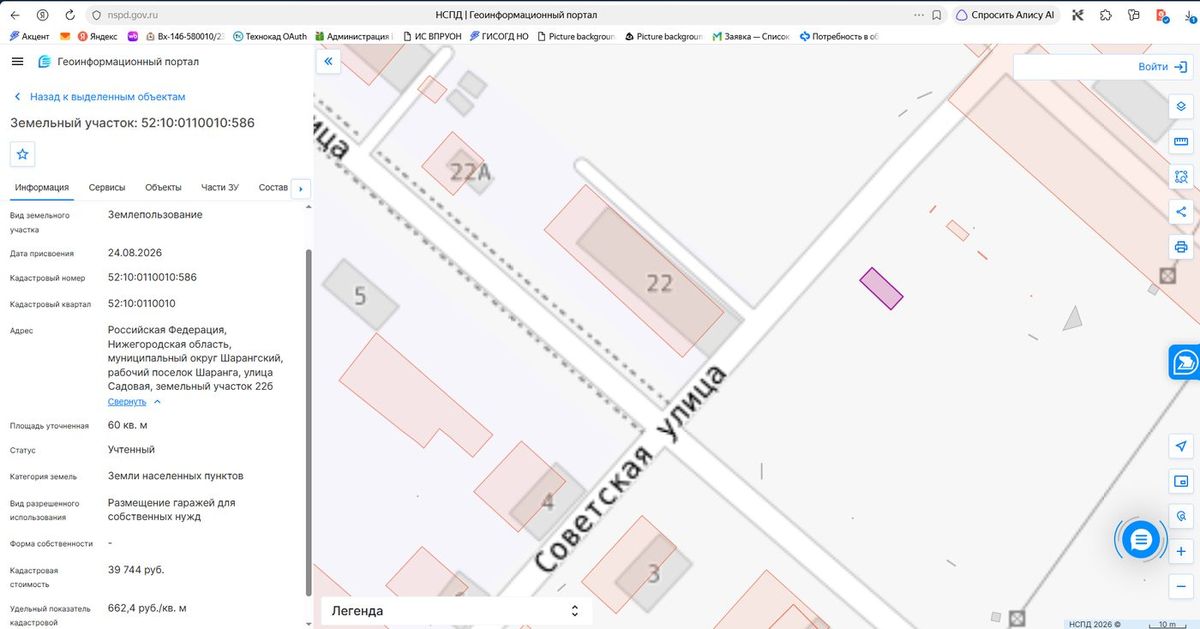This screenshot has width=1200, height=629.
Task: Open the Состав tab
Action: pyautogui.click(x=273, y=187)
